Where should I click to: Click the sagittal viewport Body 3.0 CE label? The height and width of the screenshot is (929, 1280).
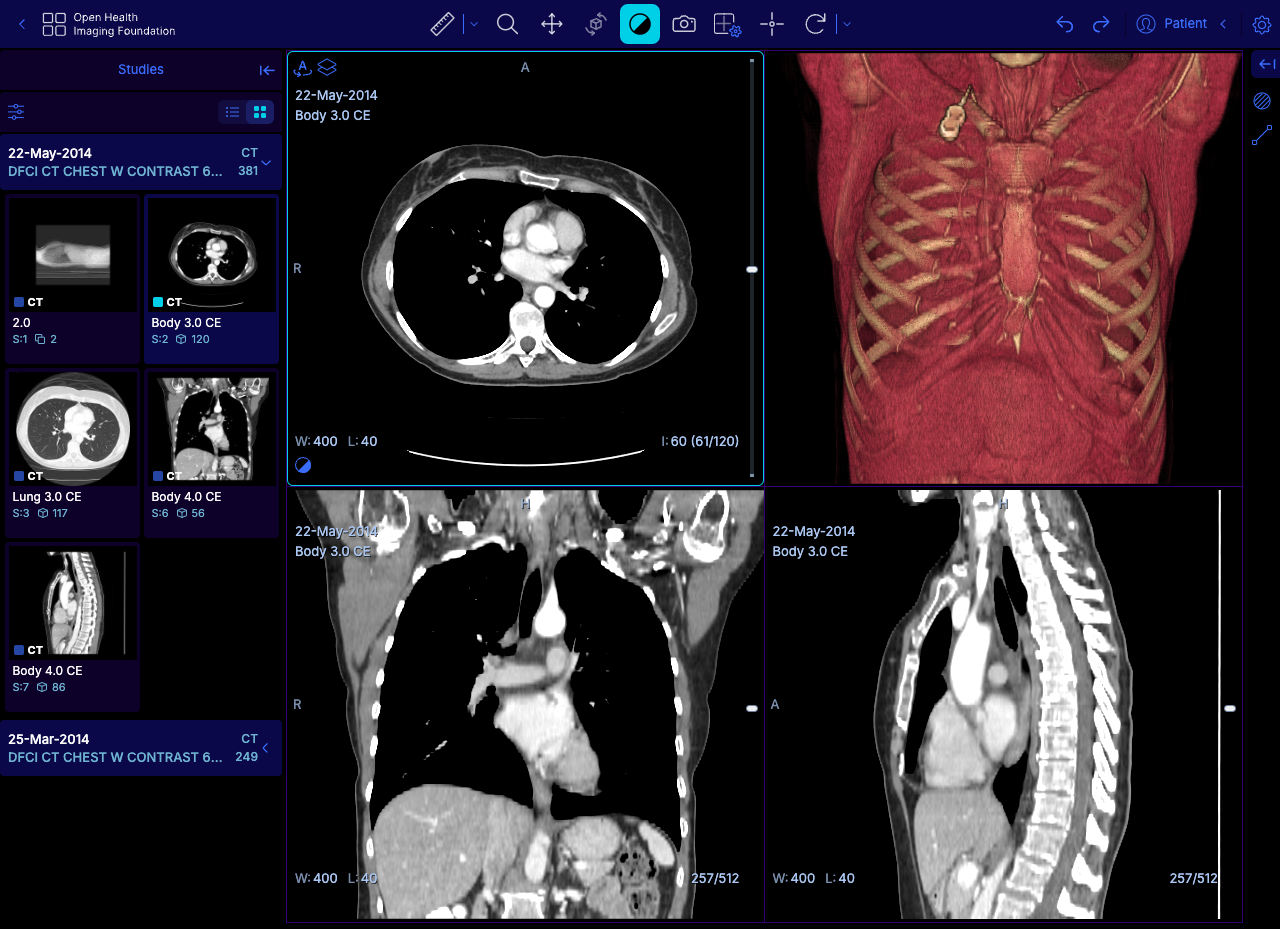[810, 551]
